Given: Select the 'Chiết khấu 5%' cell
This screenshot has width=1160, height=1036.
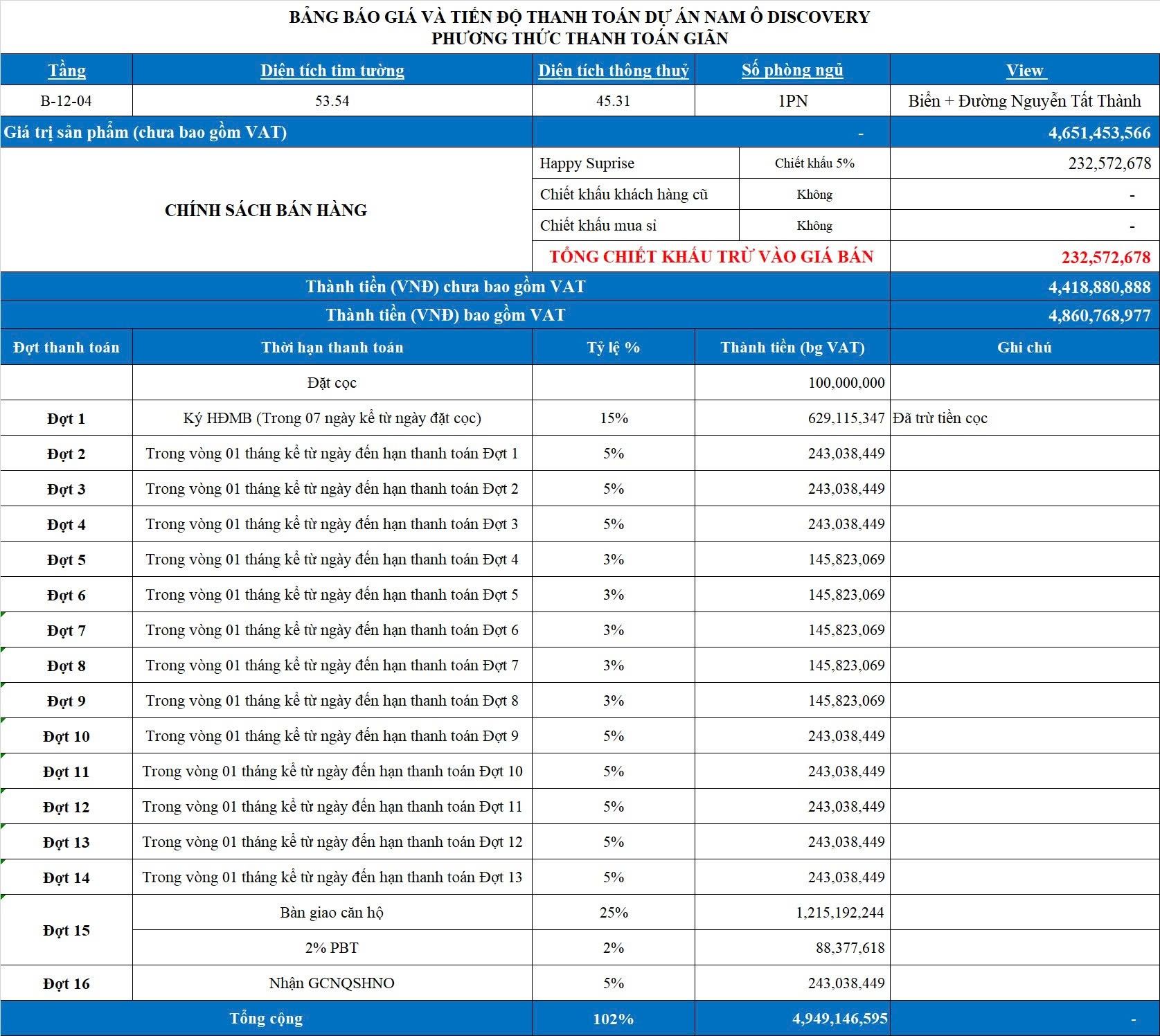Looking at the screenshot, I should 814,163.
